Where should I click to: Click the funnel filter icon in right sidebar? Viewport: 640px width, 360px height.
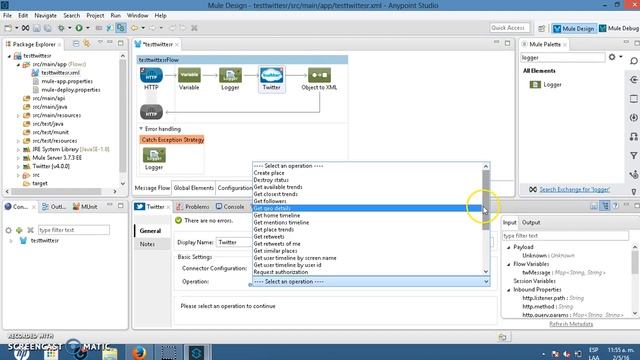pos(633,156)
